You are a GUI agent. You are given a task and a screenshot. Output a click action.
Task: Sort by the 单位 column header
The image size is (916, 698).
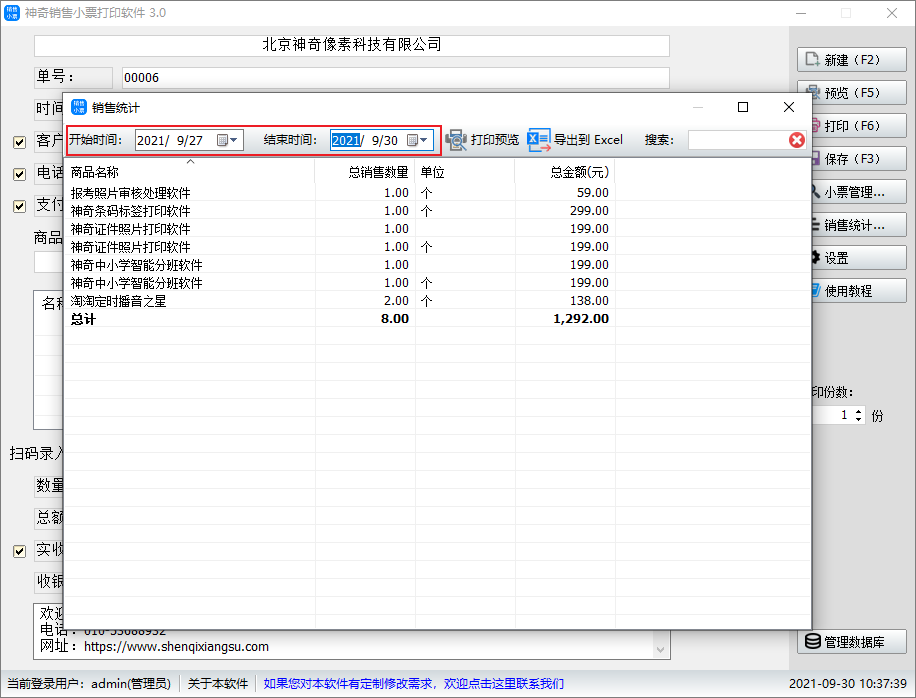(465, 172)
